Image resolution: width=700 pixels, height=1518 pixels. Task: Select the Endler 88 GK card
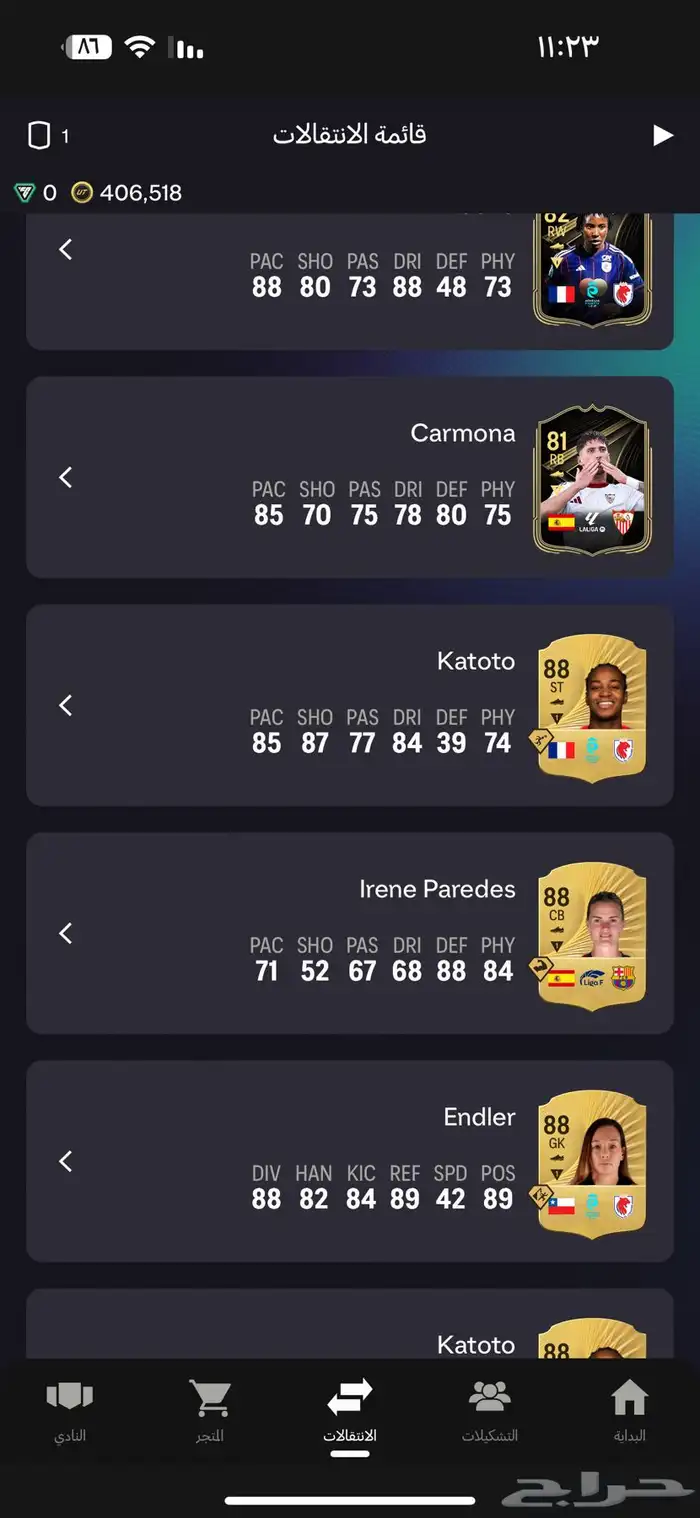point(590,1162)
